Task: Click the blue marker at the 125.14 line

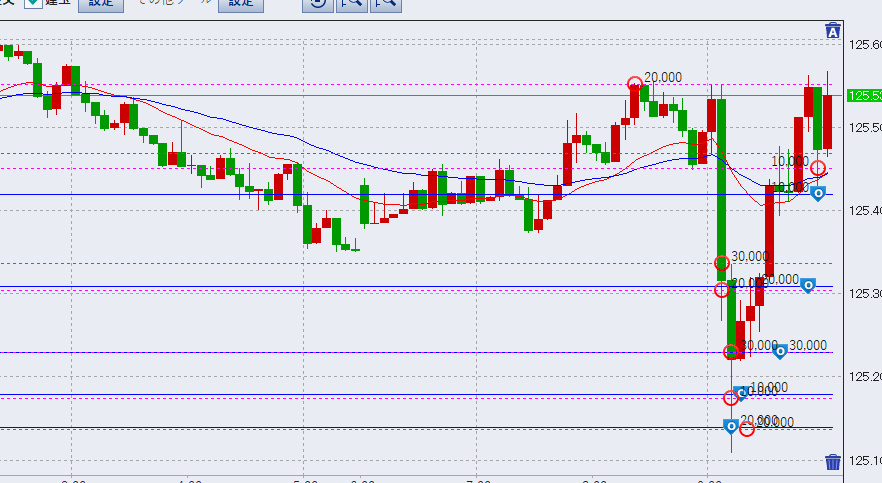Action: [731, 427]
